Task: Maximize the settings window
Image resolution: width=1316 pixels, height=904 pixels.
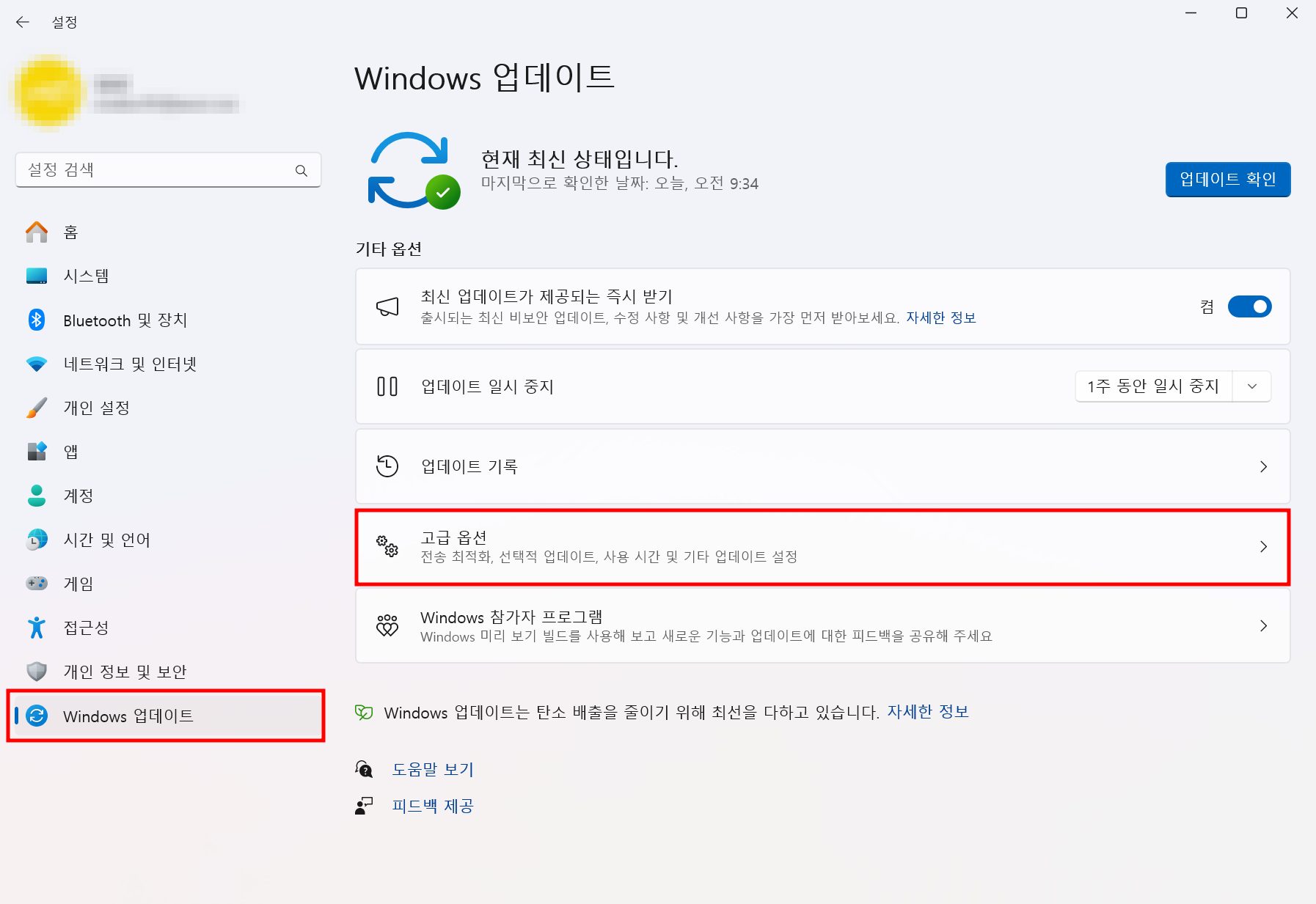Action: (x=1241, y=13)
